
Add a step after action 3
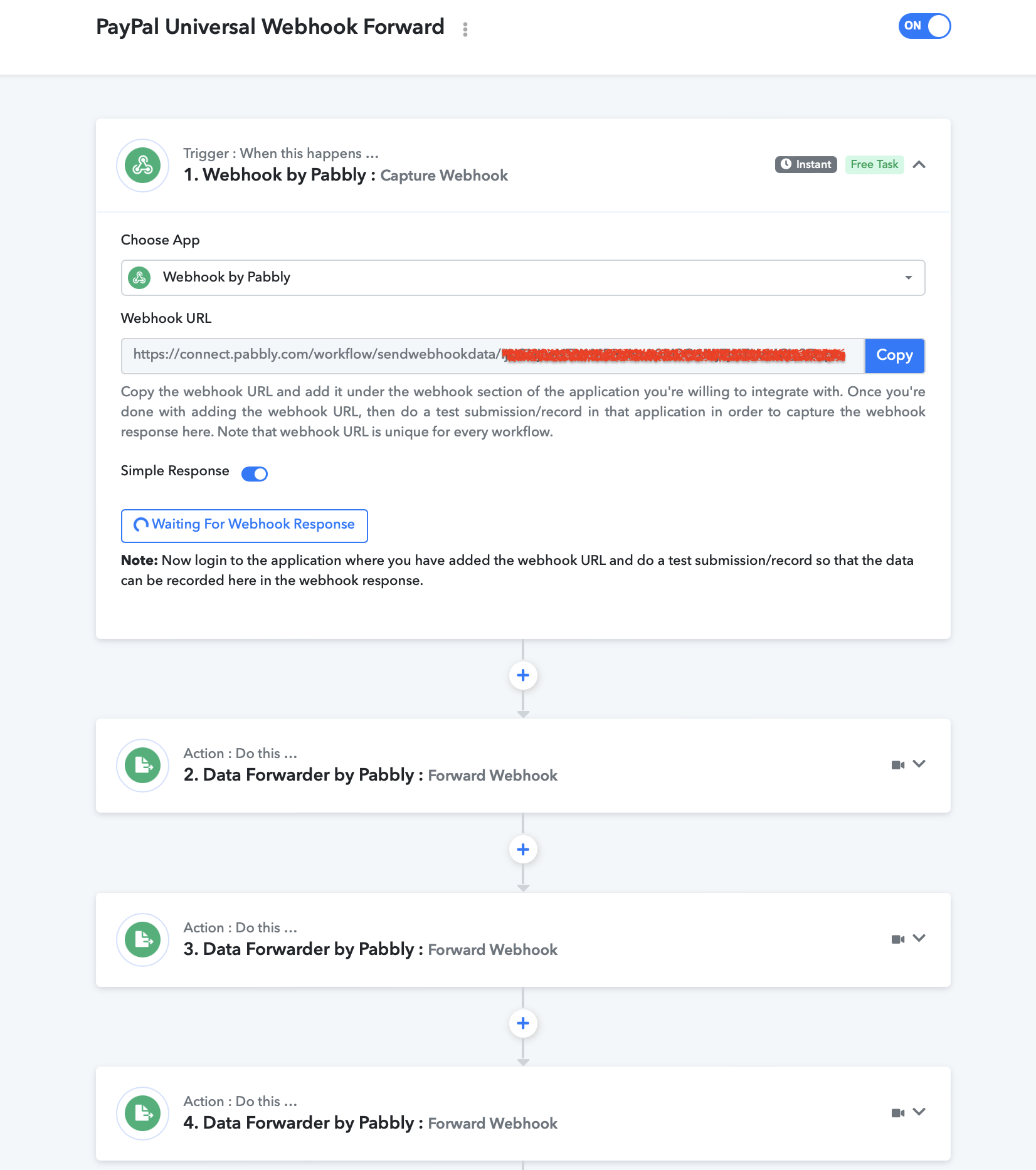523,1023
